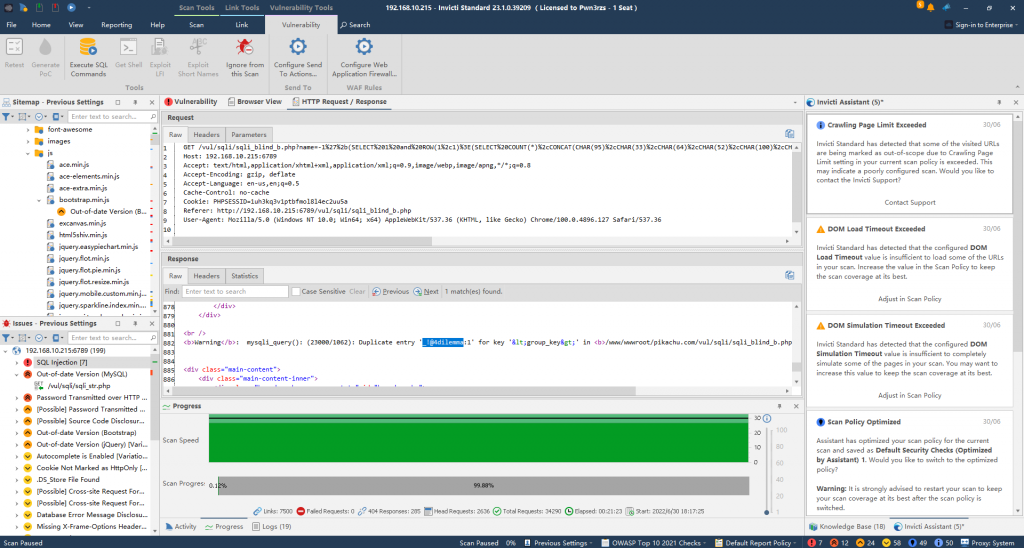This screenshot has width=1024, height=548.
Task: Expand the font-awesome folder
Action: [28, 130]
